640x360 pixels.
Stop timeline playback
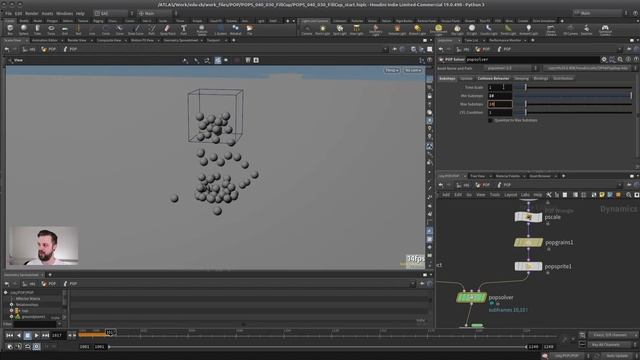(27, 336)
